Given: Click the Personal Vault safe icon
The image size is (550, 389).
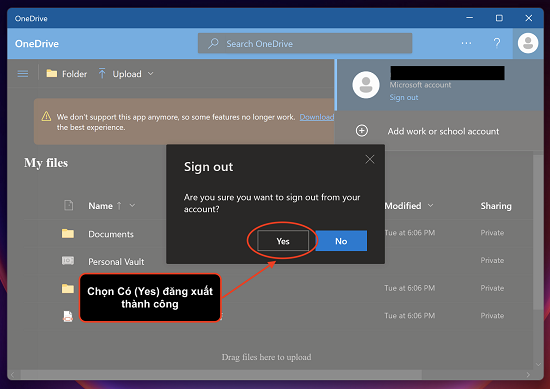Looking at the screenshot, I should 68,261.
